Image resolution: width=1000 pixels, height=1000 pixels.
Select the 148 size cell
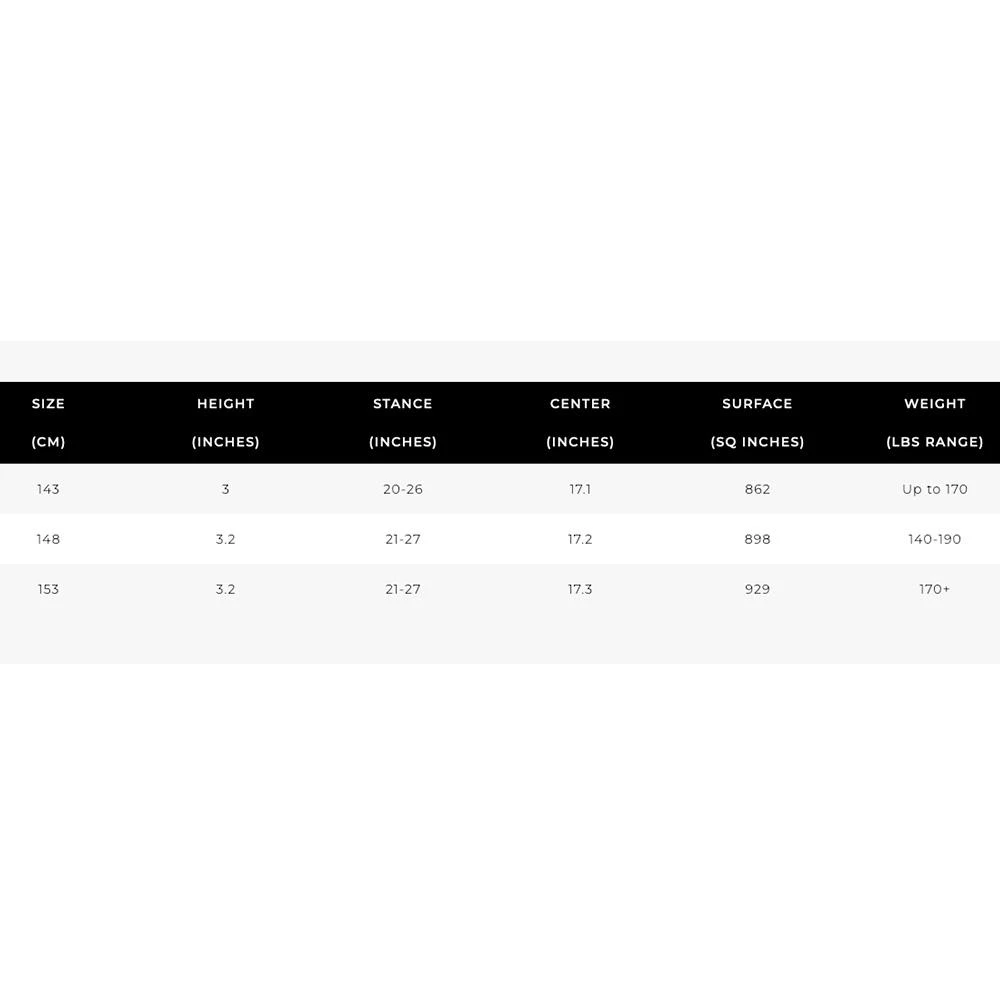(x=48, y=539)
